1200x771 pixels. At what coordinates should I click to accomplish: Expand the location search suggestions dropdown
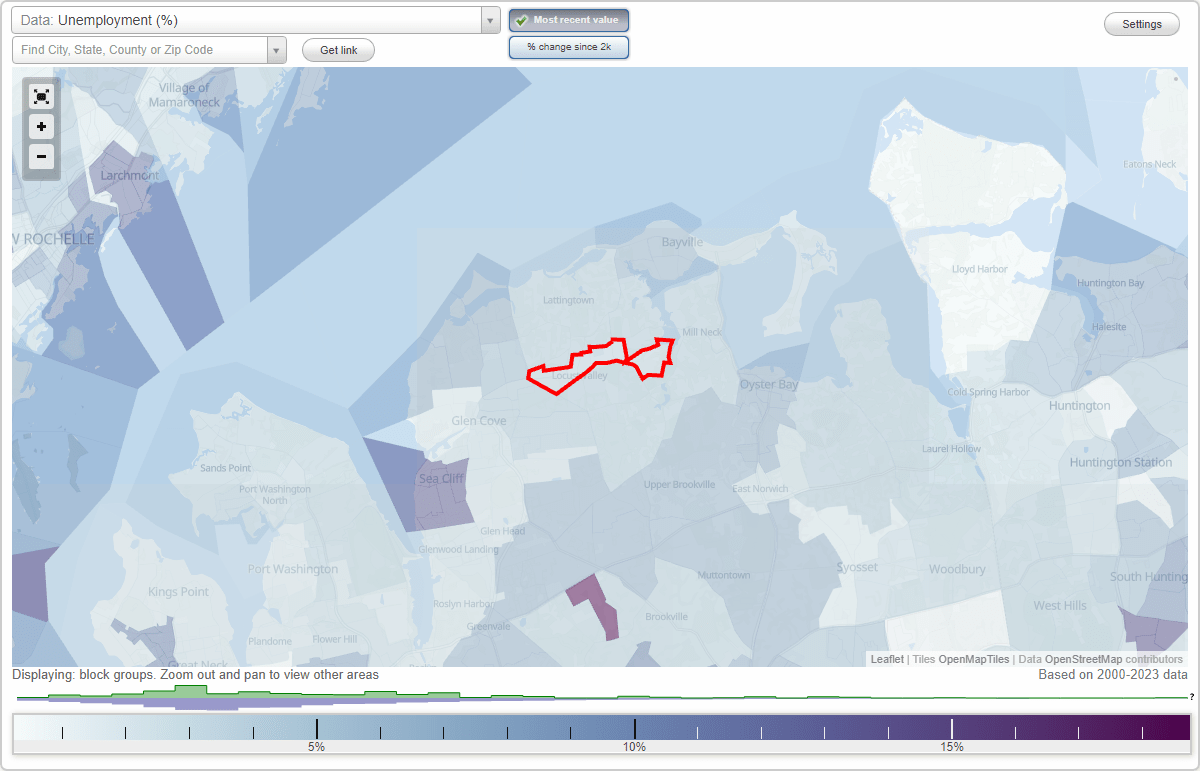coord(276,49)
